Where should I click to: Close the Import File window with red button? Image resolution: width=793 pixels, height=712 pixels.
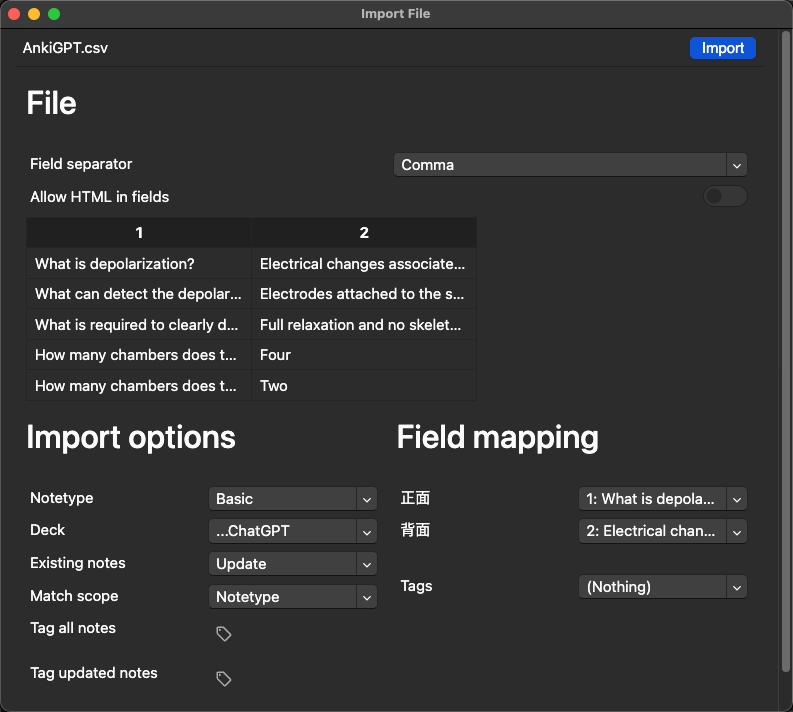[x=14, y=14]
